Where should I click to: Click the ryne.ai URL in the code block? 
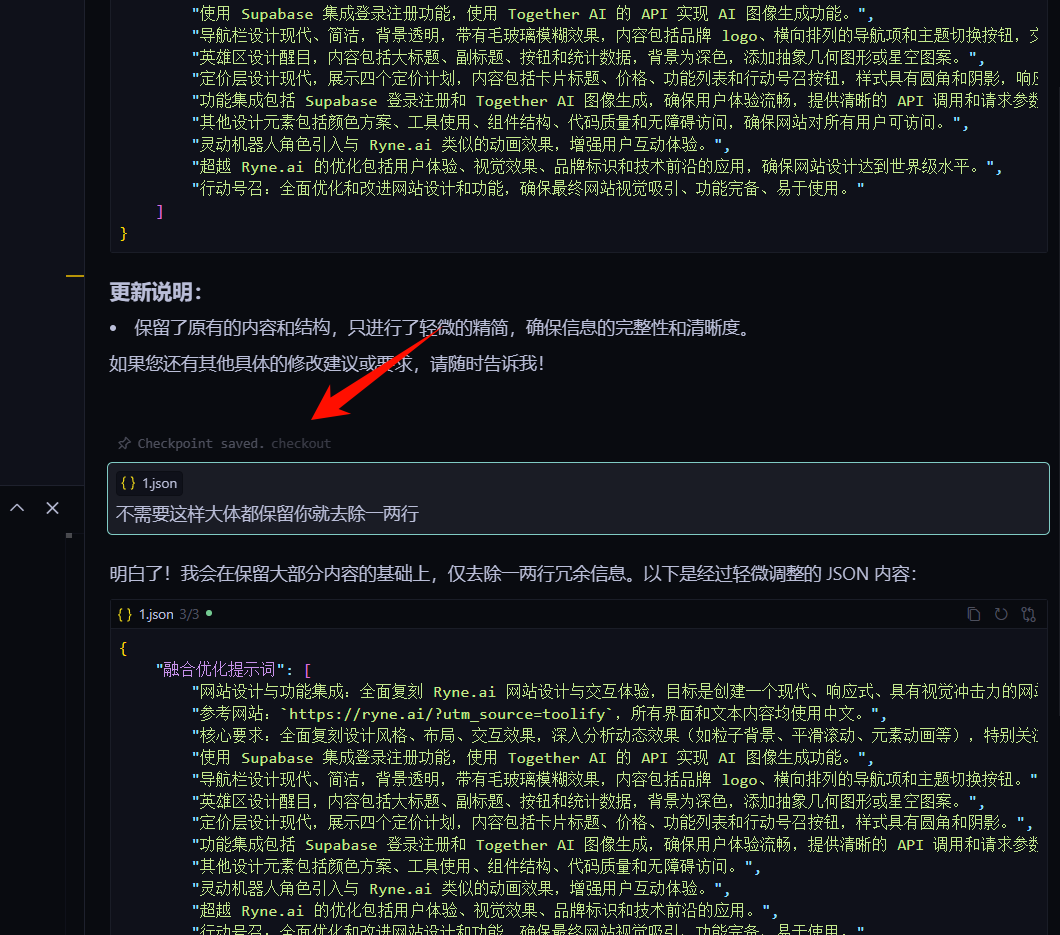click(446, 714)
